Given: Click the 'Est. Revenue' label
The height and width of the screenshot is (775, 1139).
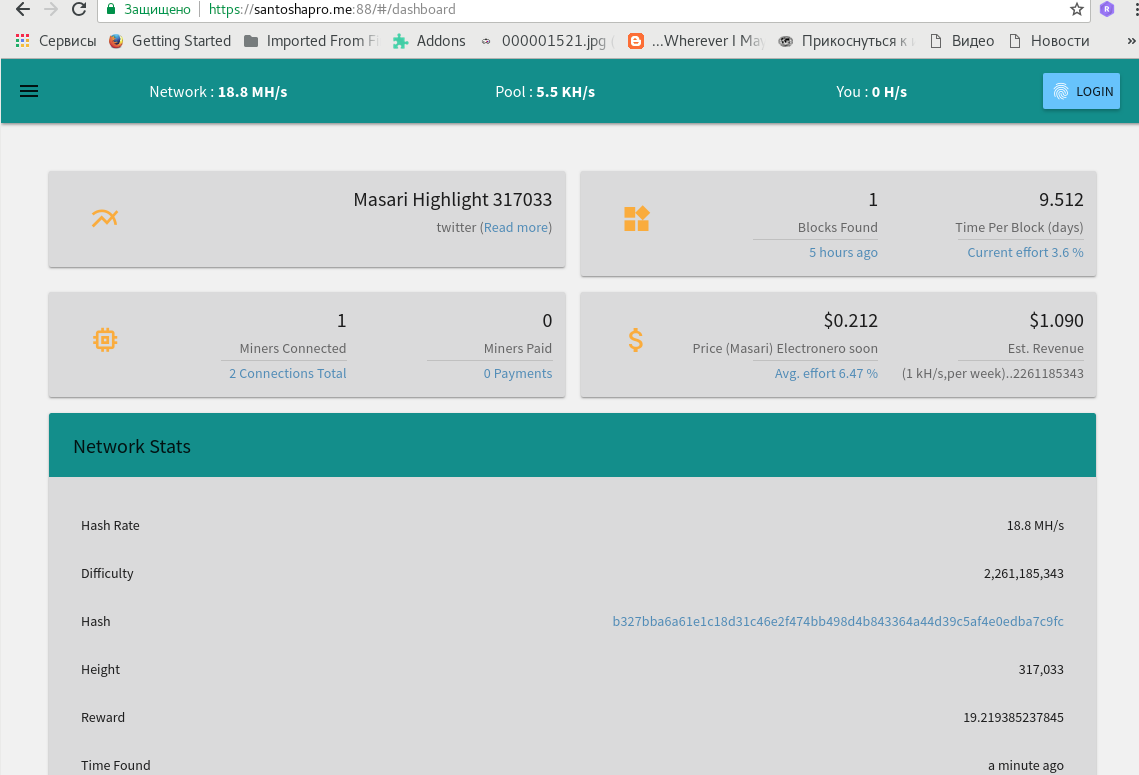Looking at the screenshot, I should (x=1045, y=349).
